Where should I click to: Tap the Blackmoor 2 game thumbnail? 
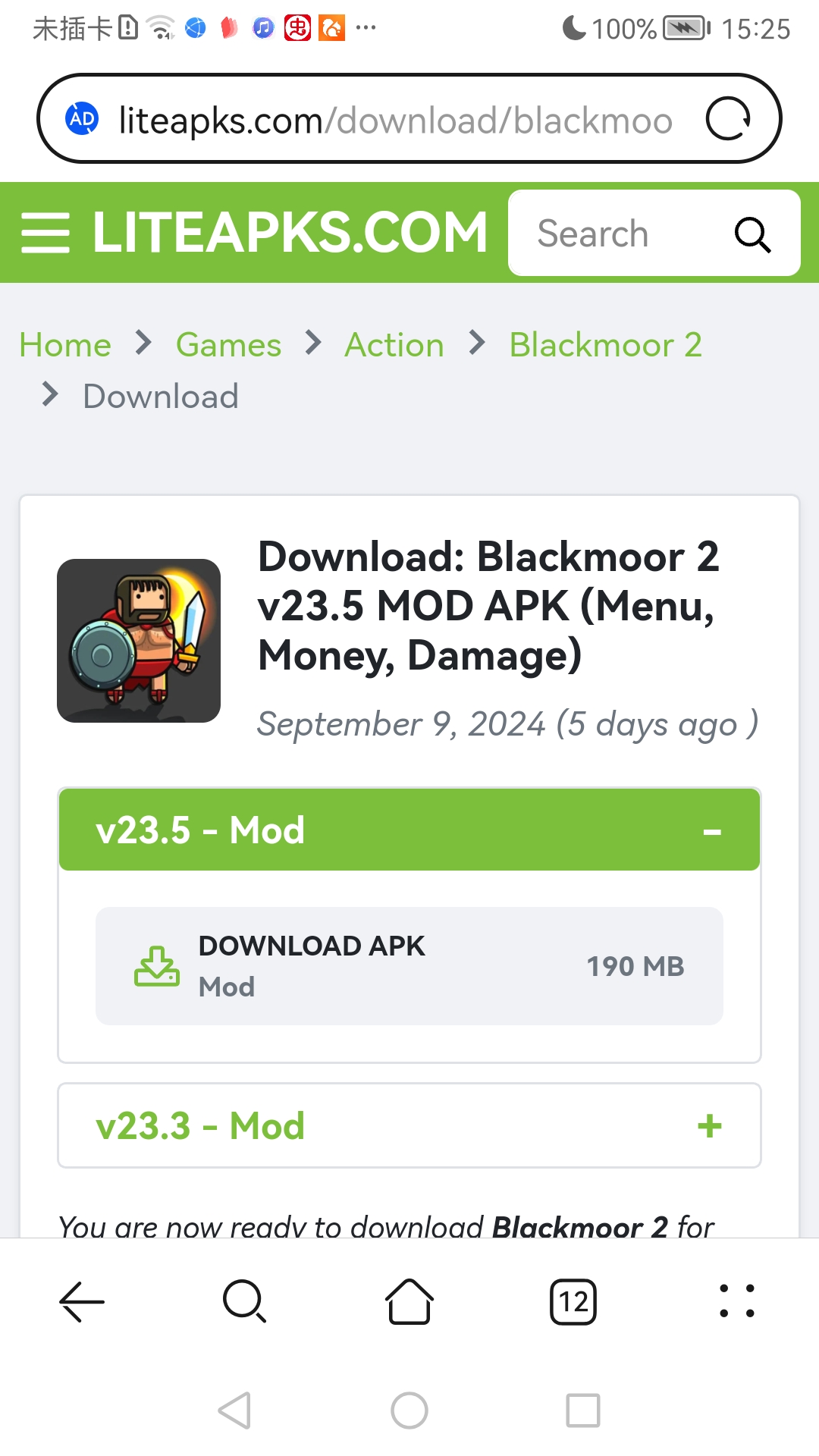pos(139,641)
